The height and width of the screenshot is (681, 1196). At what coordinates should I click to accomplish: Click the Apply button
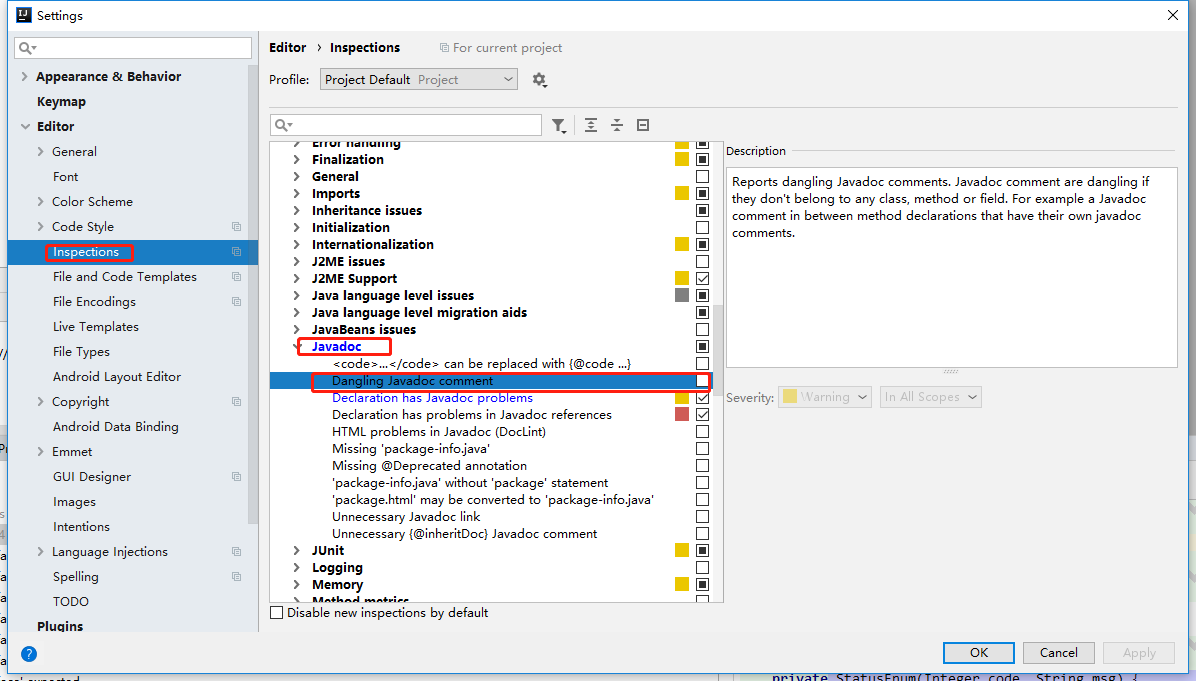1138,652
